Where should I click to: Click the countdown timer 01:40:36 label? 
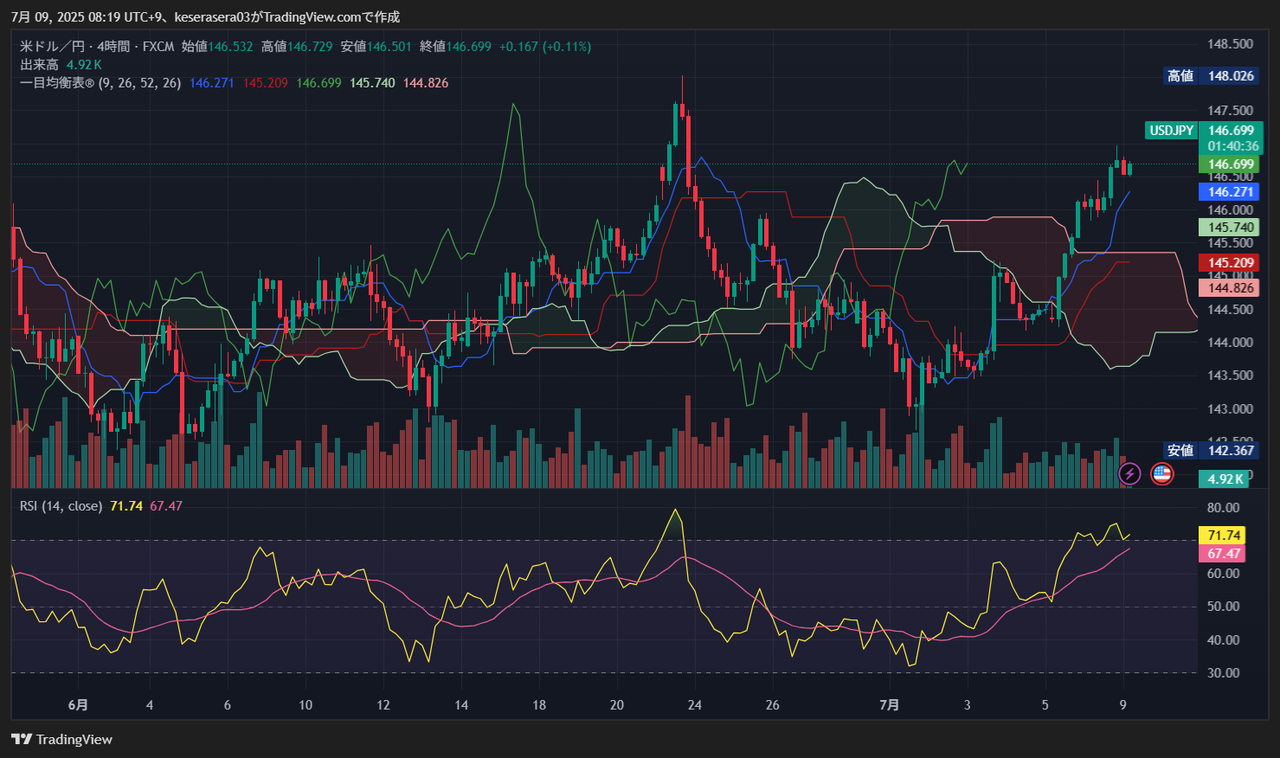[1229, 146]
